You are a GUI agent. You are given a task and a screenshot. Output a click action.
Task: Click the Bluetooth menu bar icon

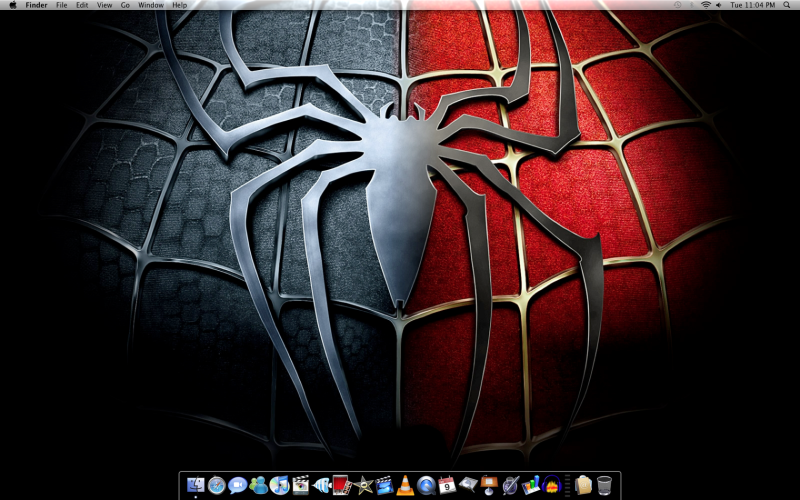click(x=692, y=5)
